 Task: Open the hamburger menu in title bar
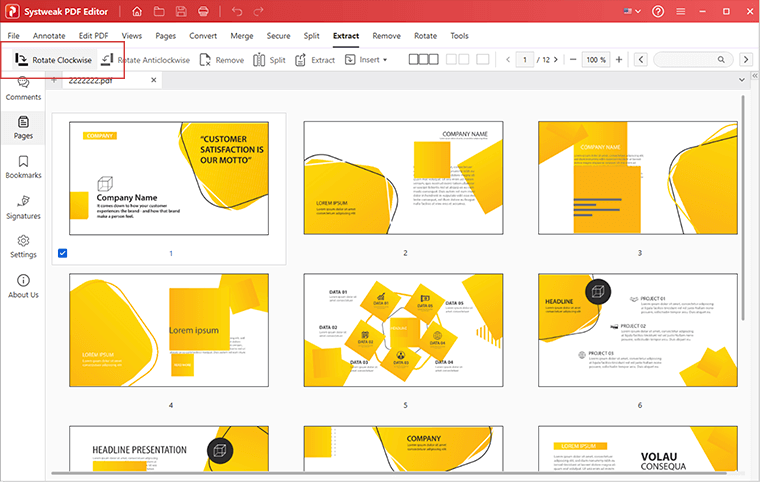[681, 11]
